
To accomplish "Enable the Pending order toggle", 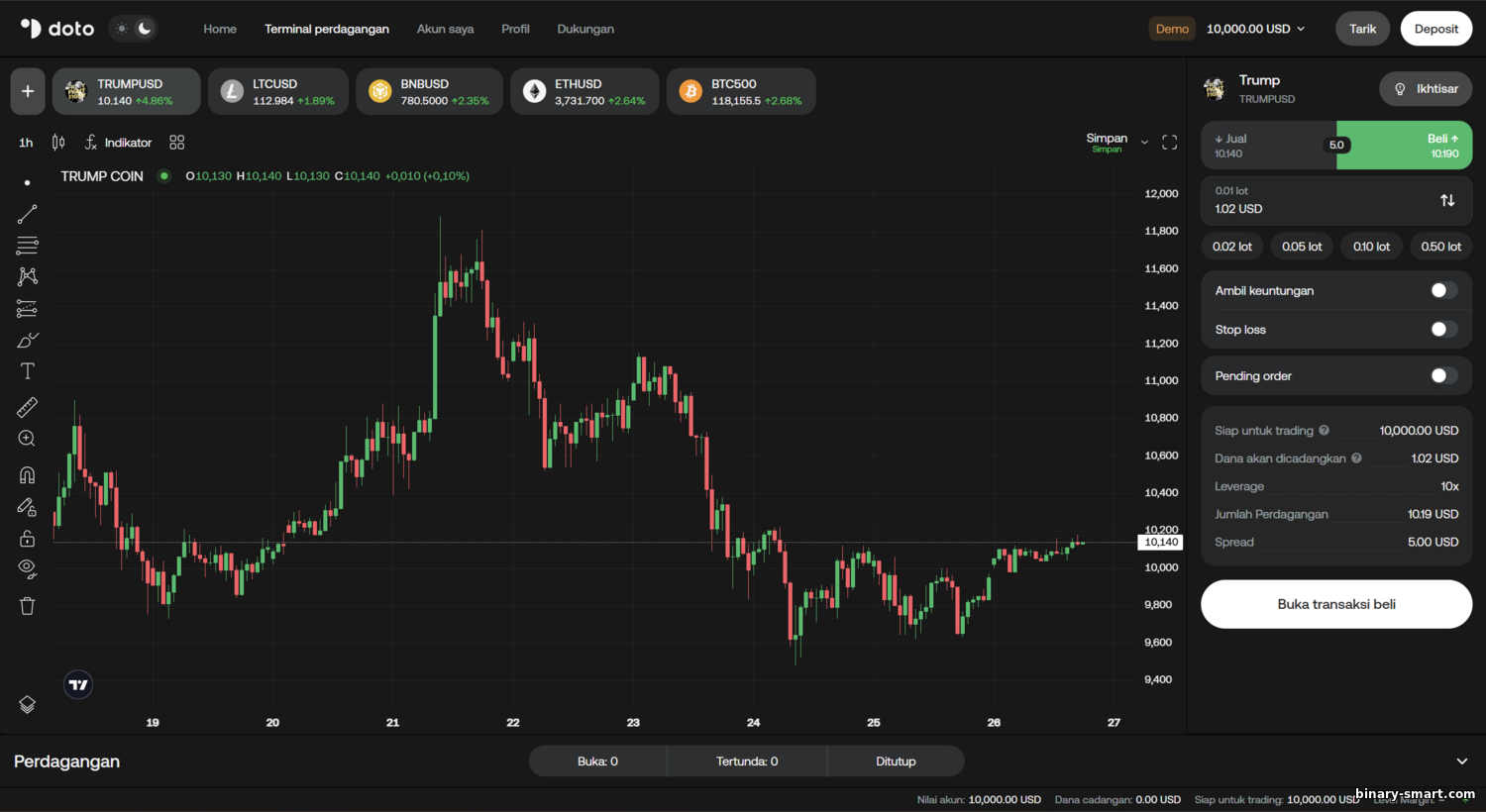I will 1443,376.
